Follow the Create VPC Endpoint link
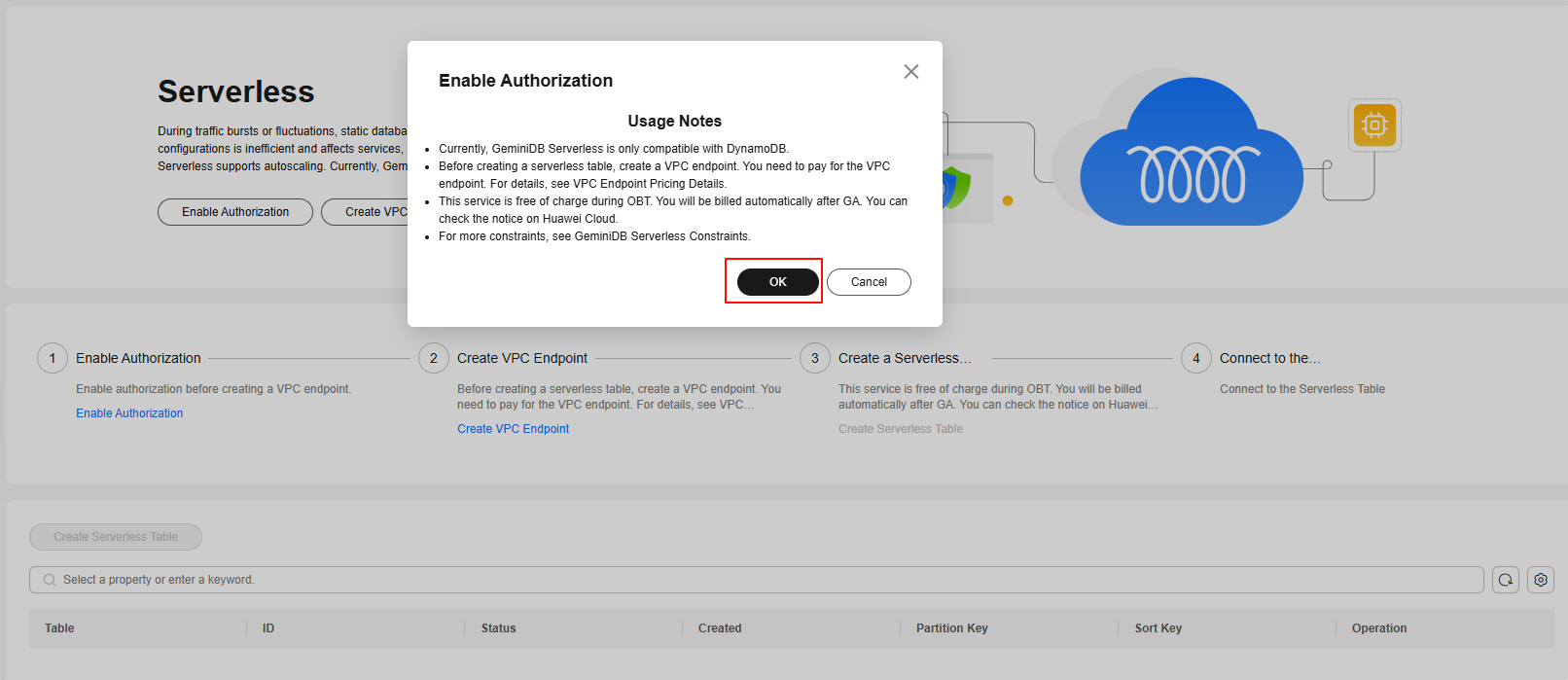This screenshot has width=1568, height=680. [x=514, y=429]
